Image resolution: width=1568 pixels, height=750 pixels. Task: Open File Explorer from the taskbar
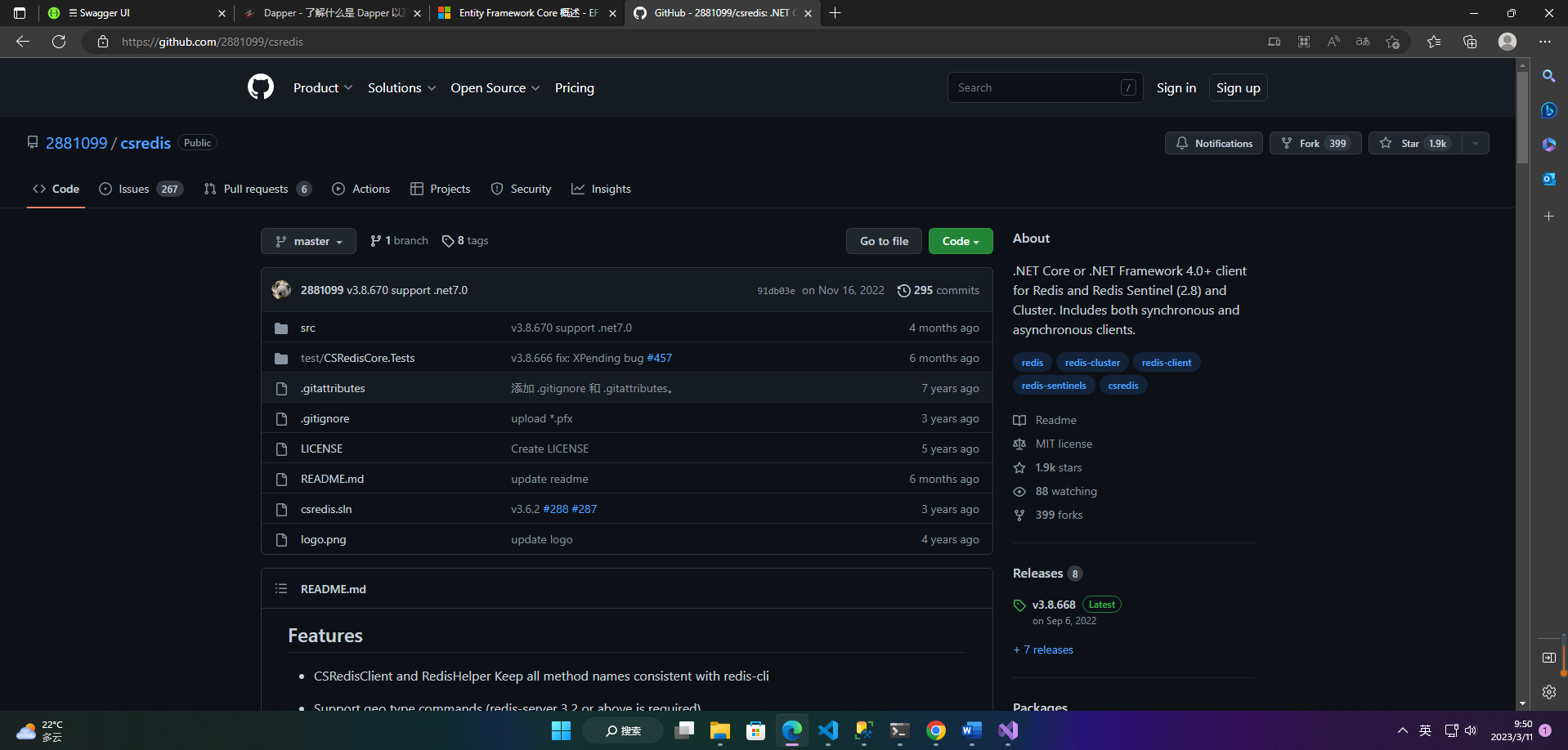click(x=719, y=730)
